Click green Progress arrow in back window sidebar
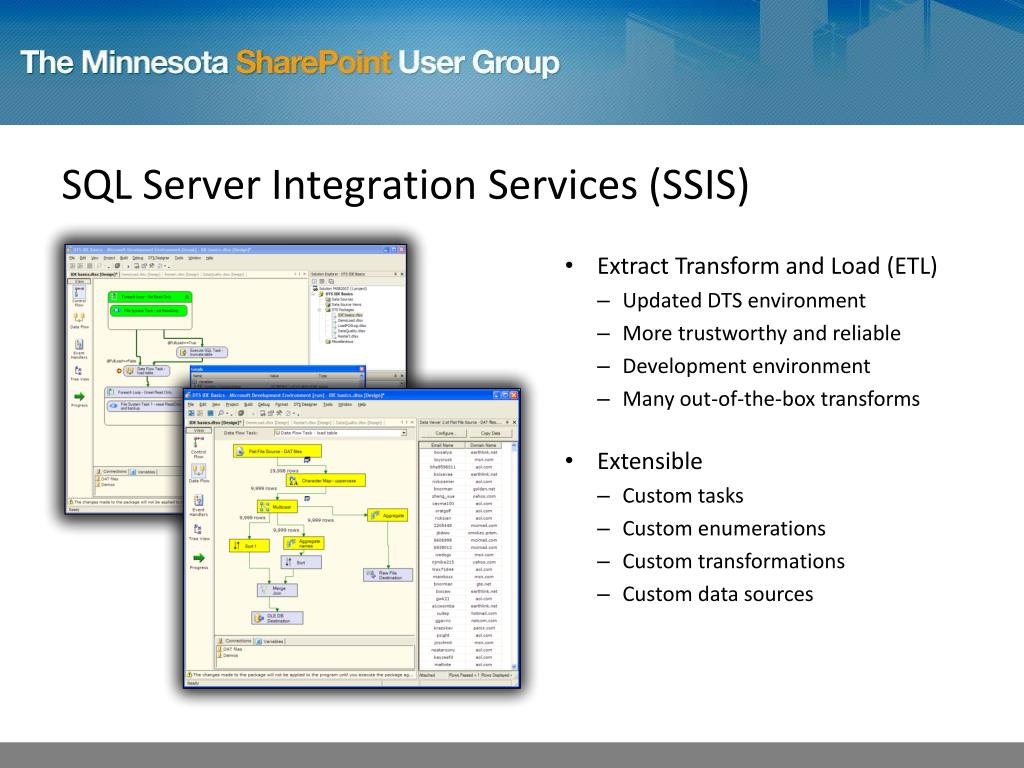Screen dimensions: 1024x768 point(79,396)
